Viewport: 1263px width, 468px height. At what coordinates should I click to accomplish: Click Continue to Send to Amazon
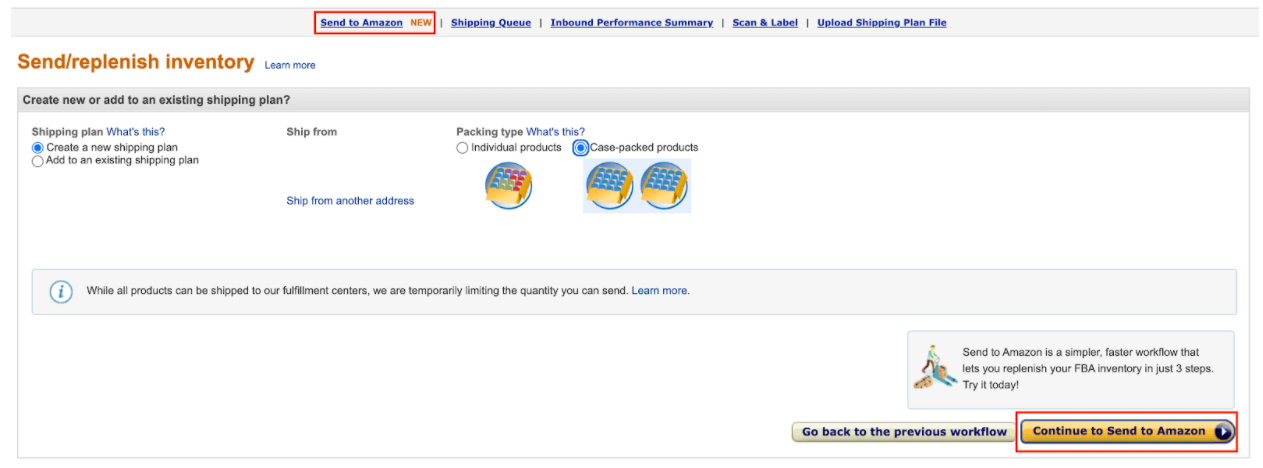[x=1127, y=432]
